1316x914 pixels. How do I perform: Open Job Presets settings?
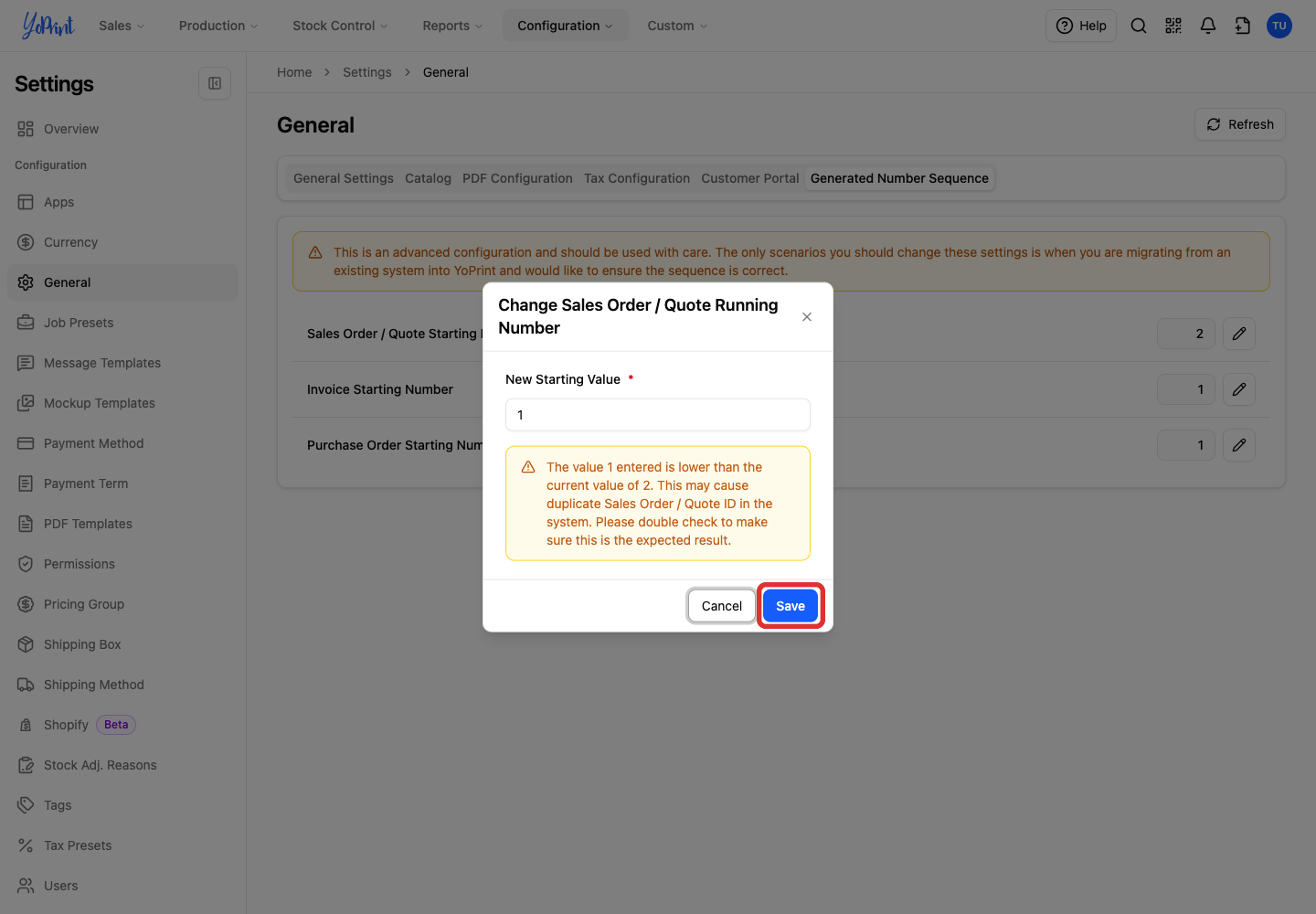[x=122, y=323]
